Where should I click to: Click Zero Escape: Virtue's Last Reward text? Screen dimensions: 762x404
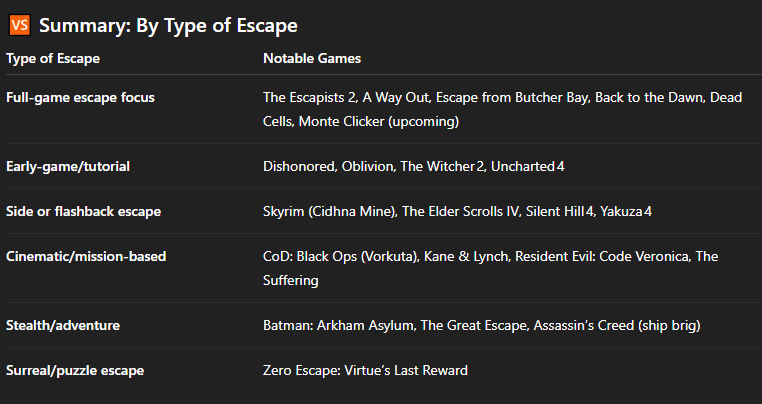tap(365, 370)
